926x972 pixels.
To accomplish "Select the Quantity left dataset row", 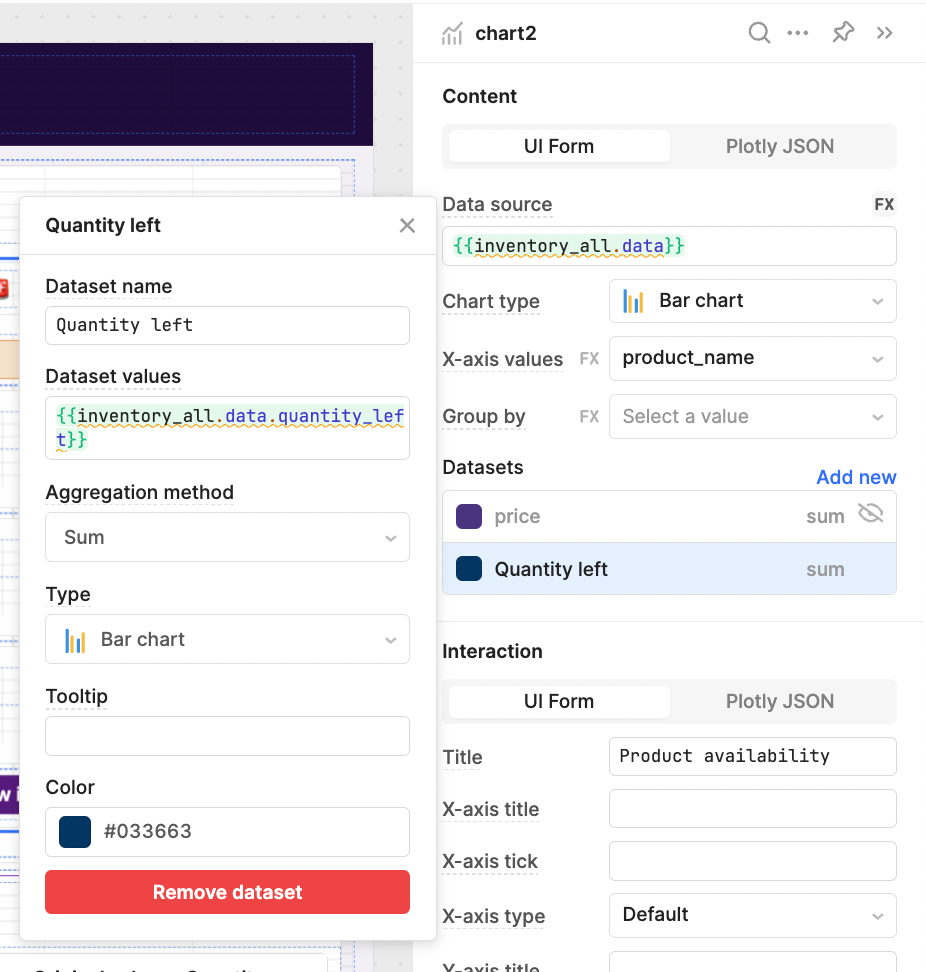I will pos(669,568).
